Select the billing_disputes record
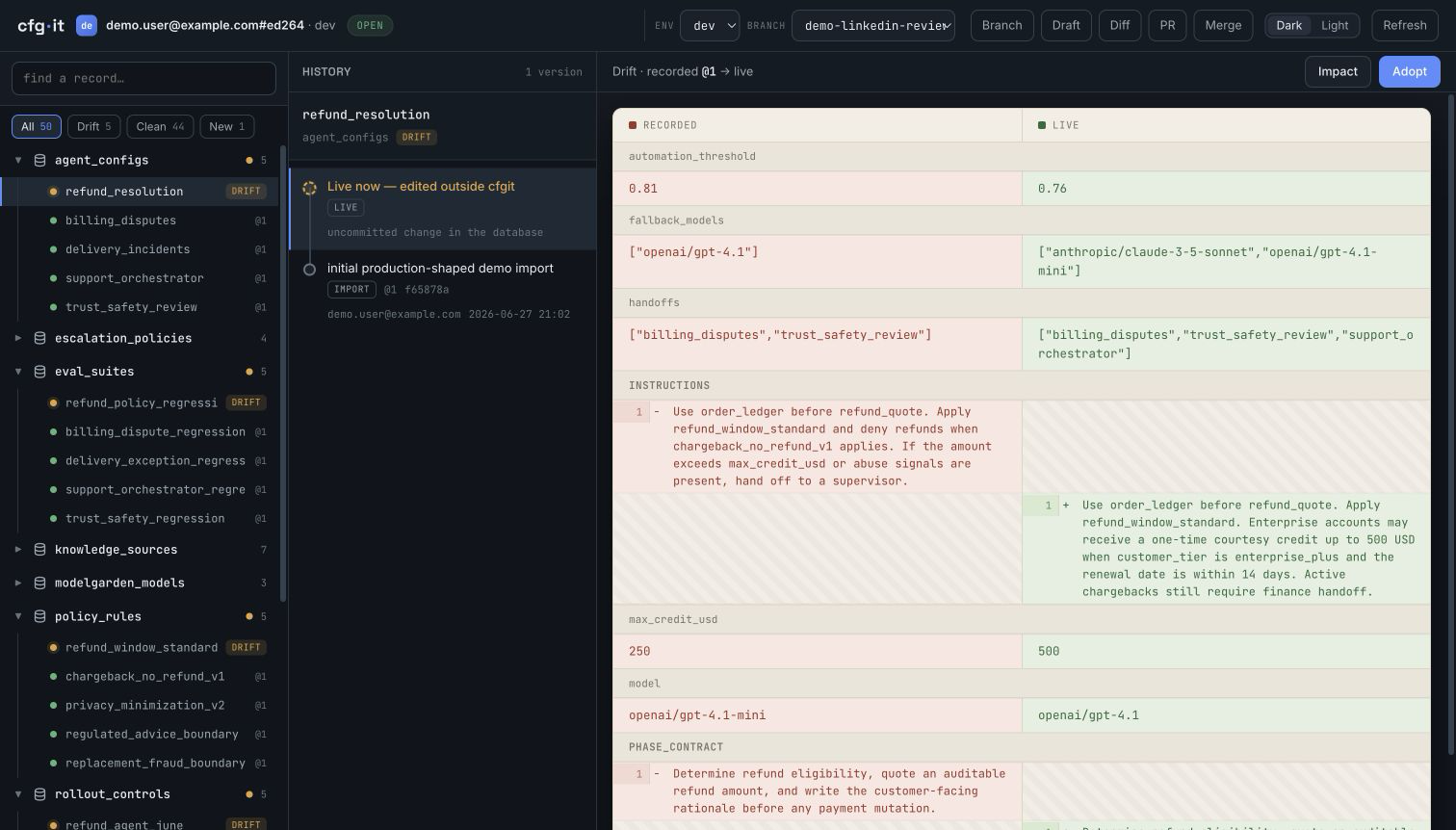Screen dimensions: 1456x830 click(x=140, y=220)
